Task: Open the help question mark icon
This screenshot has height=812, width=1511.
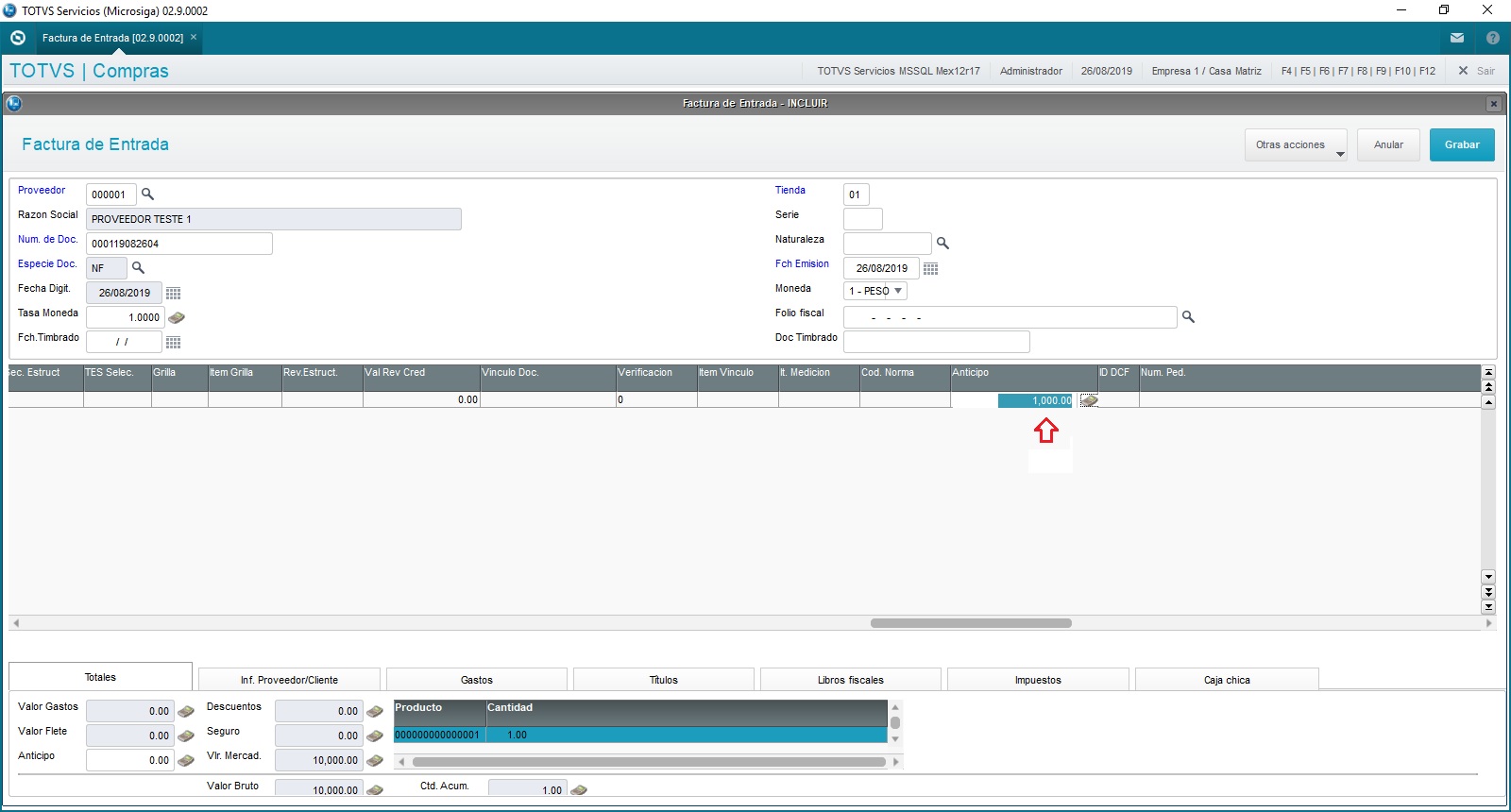Action: coord(1493,38)
